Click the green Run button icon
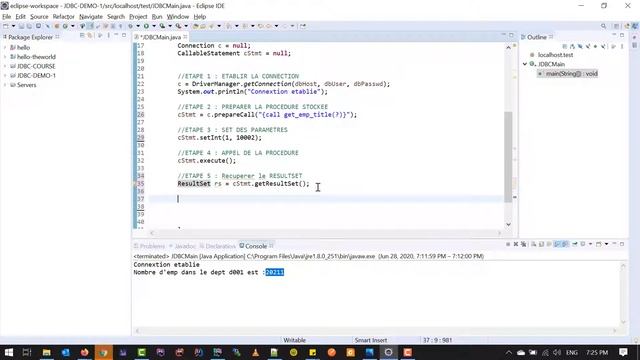640x360 pixels. 146,26
